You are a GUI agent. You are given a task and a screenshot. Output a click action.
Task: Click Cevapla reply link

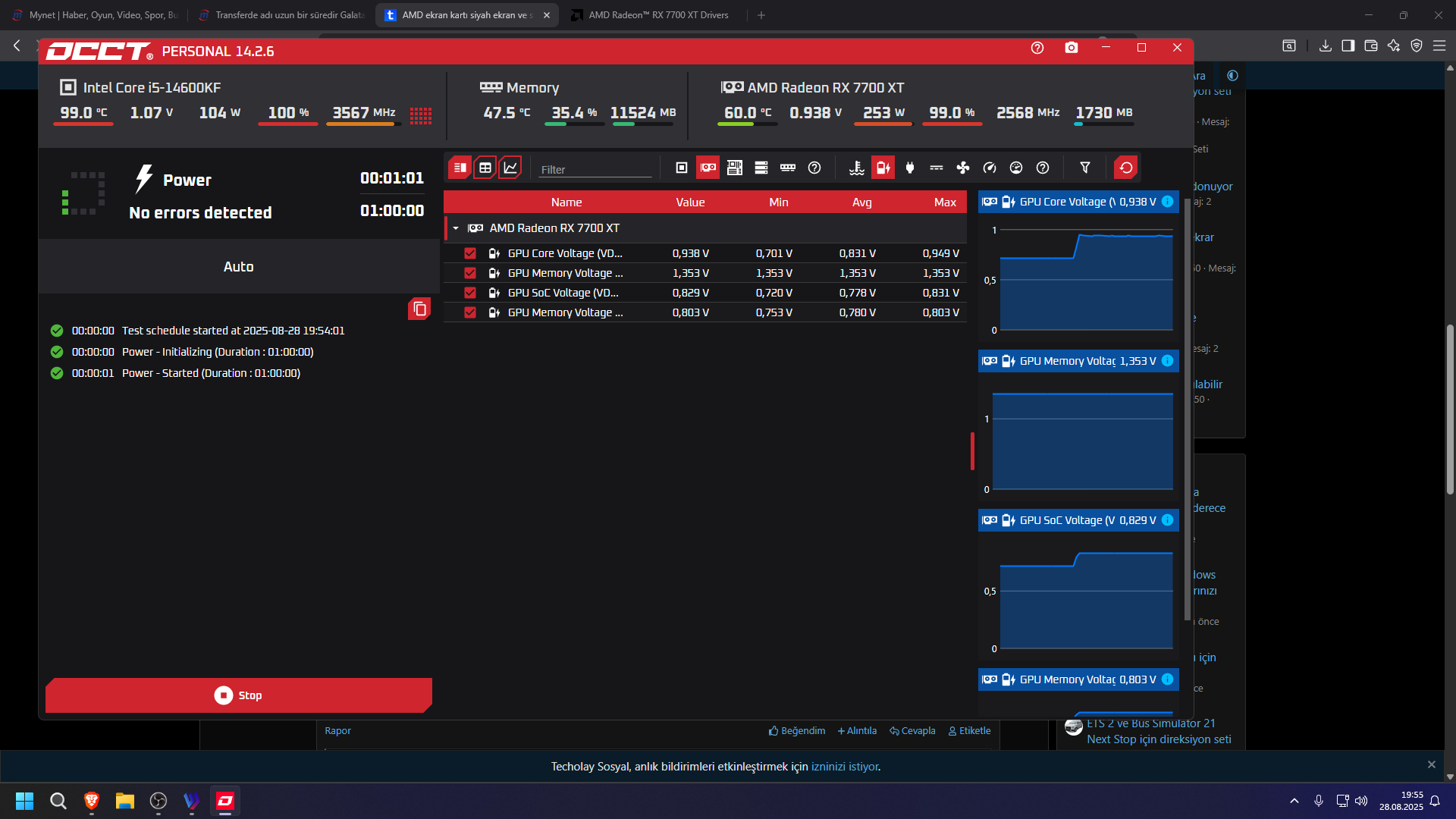pos(912,731)
